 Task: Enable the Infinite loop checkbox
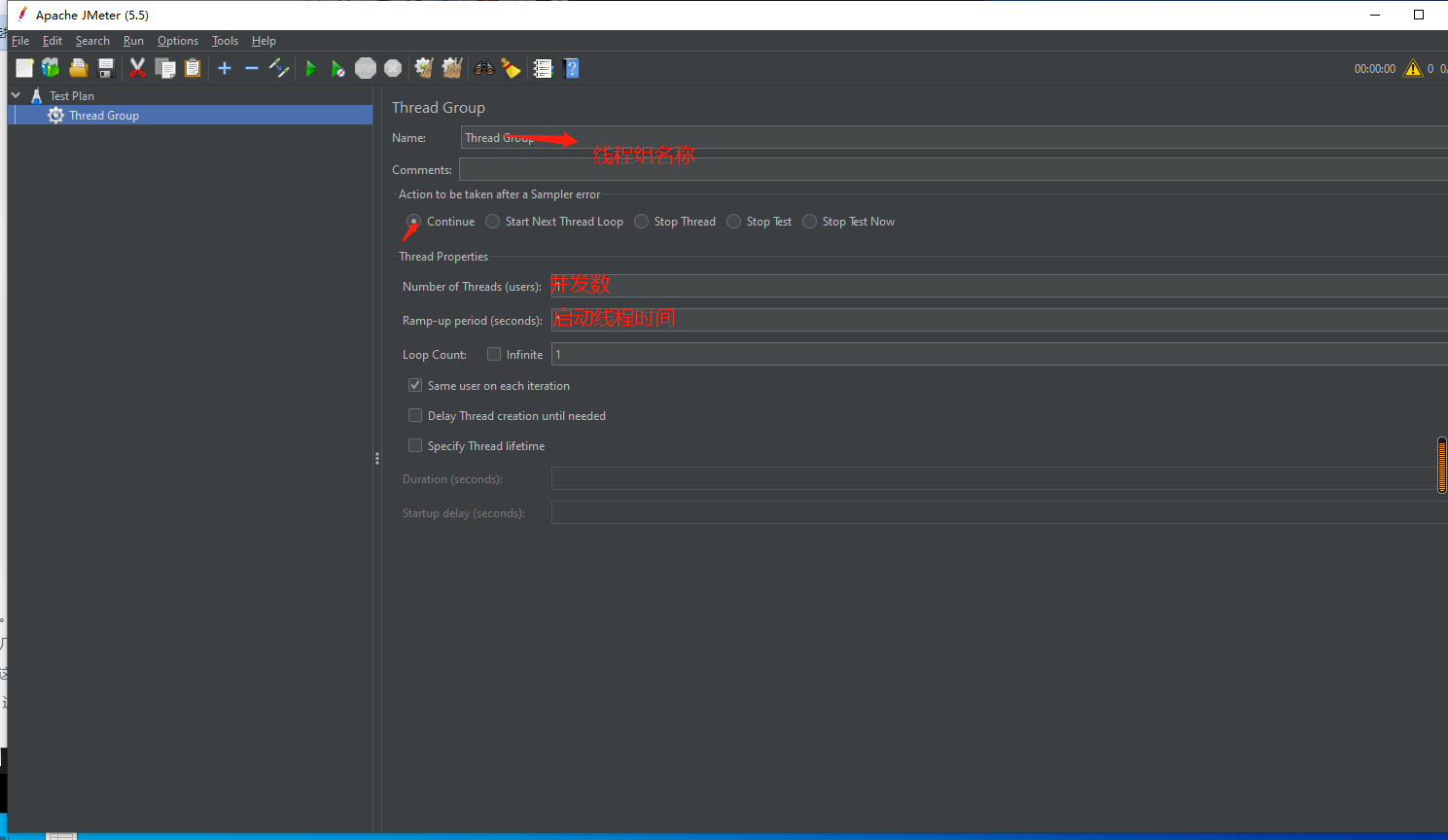pyautogui.click(x=494, y=354)
